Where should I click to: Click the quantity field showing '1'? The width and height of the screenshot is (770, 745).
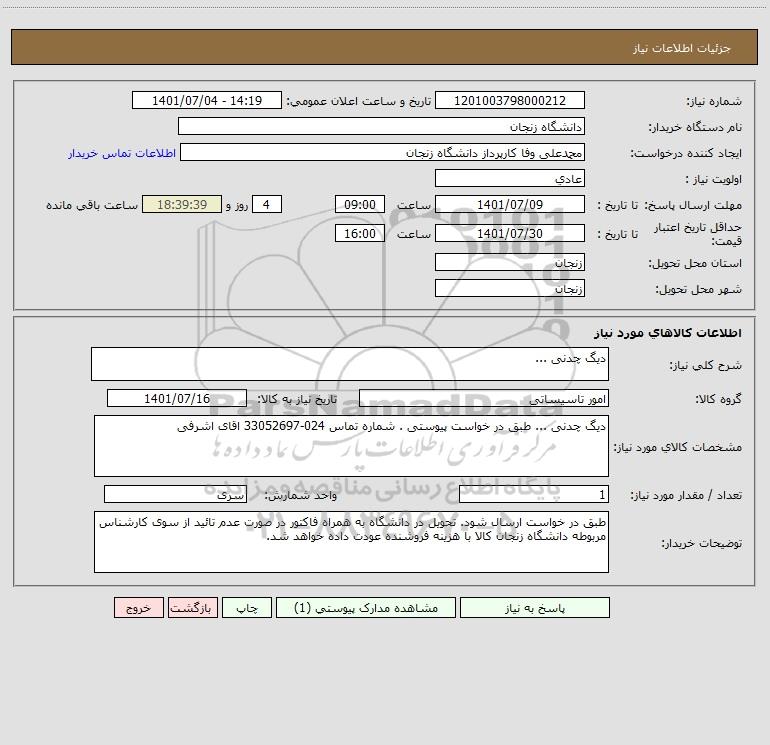[x=534, y=494]
